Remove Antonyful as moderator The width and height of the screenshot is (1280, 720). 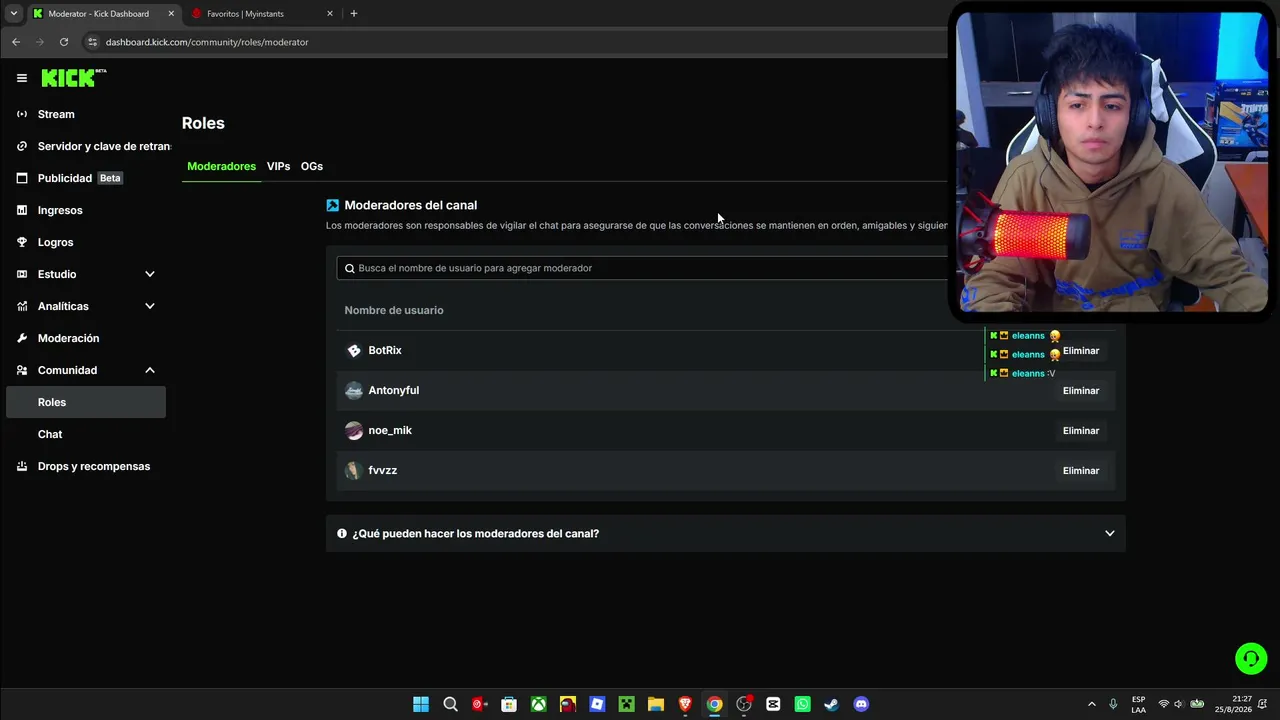pyautogui.click(x=1081, y=391)
